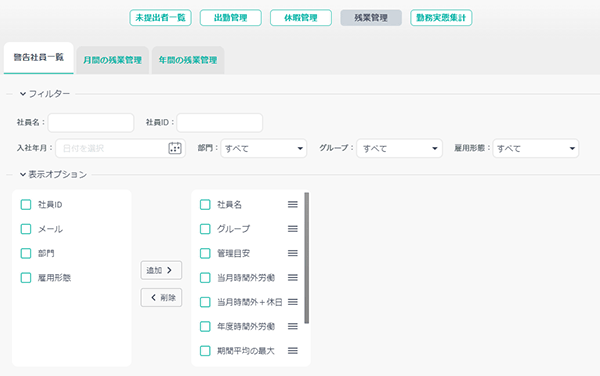Open 休暇管理 page

pyautogui.click(x=301, y=18)
